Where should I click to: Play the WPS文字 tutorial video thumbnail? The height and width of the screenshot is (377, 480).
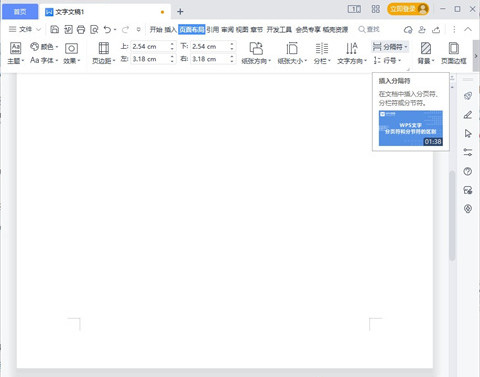[x=411, y=128]
